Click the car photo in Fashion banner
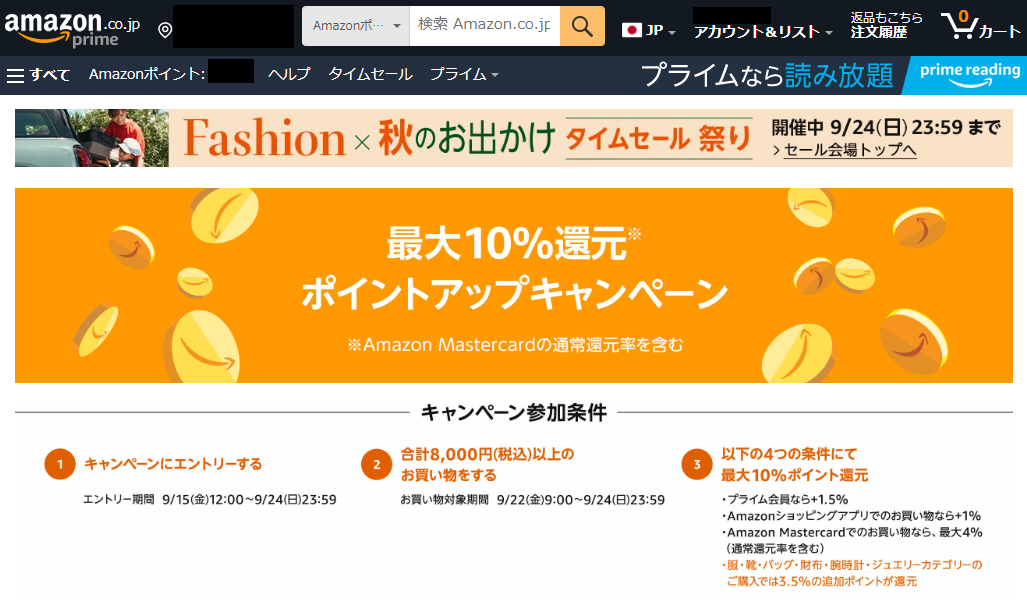 pos(92,138)
